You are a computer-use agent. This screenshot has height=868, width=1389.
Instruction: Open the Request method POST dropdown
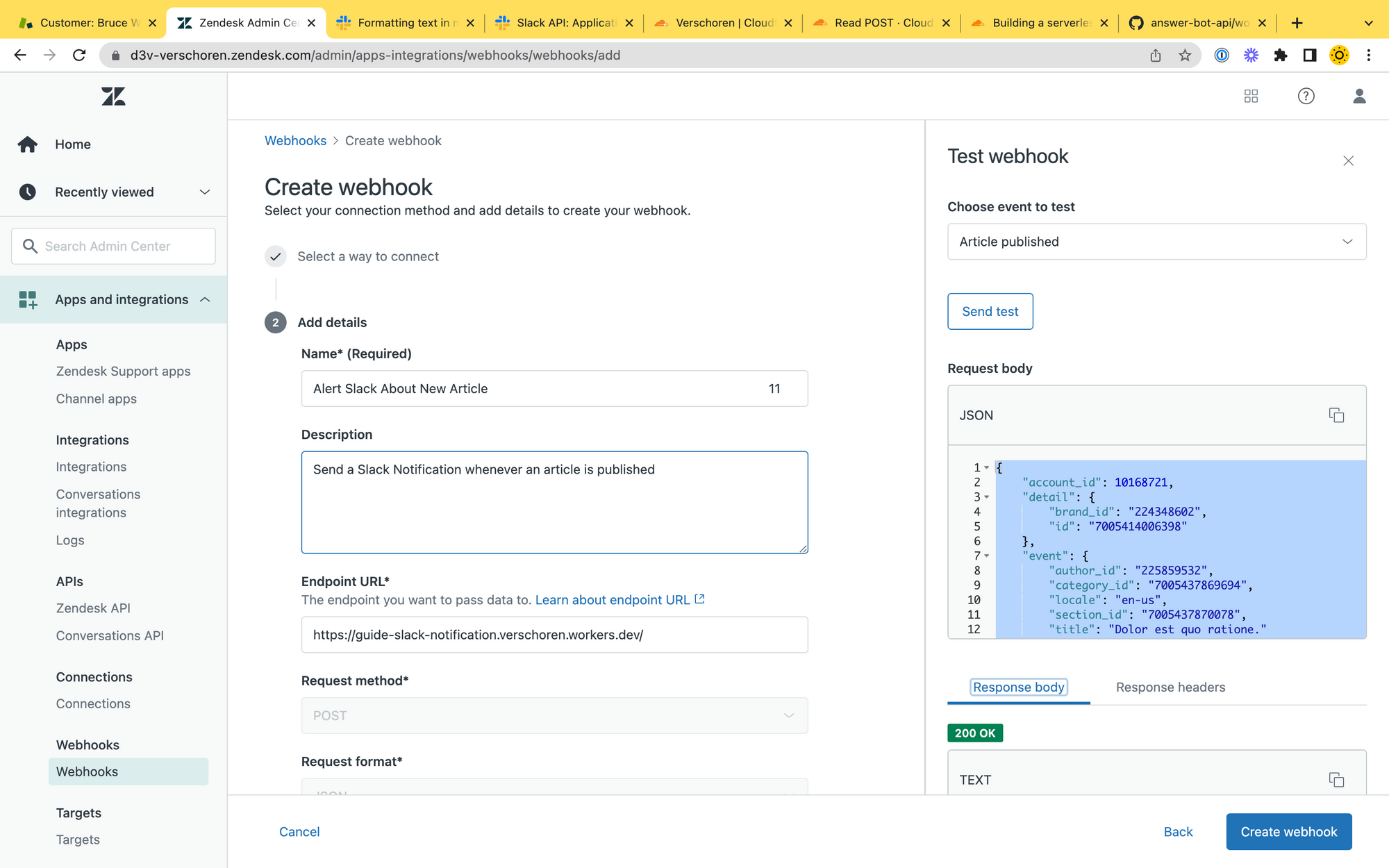coord(554,715)
